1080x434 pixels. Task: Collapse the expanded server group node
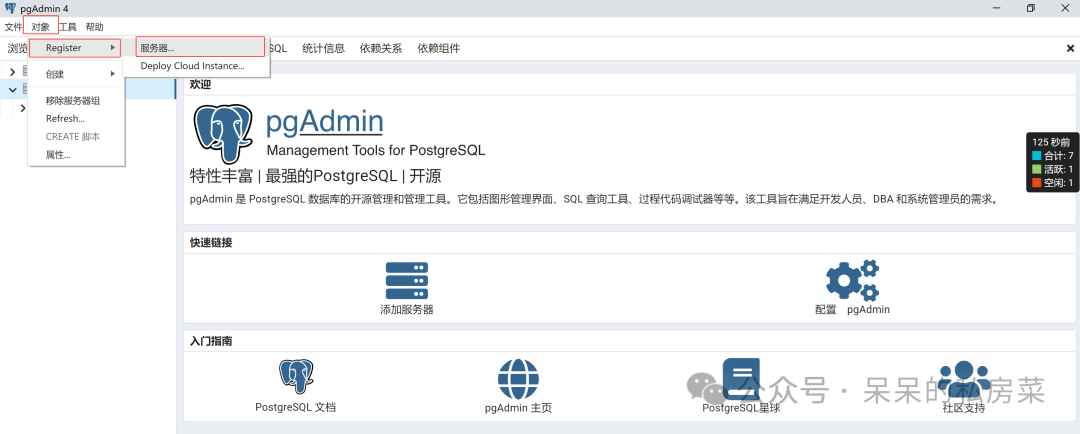coord(12,90)
